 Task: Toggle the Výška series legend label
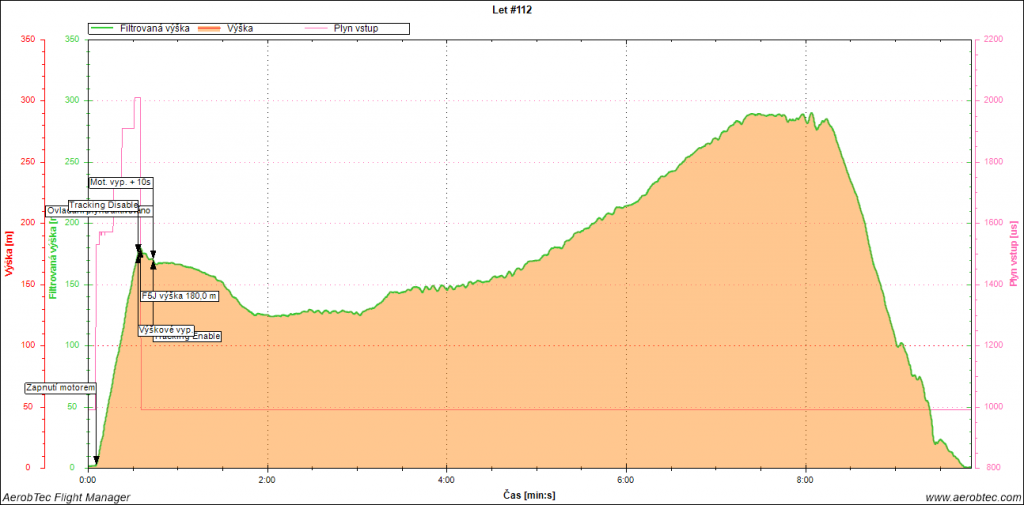pyautogui.click(x=240, y=29)
